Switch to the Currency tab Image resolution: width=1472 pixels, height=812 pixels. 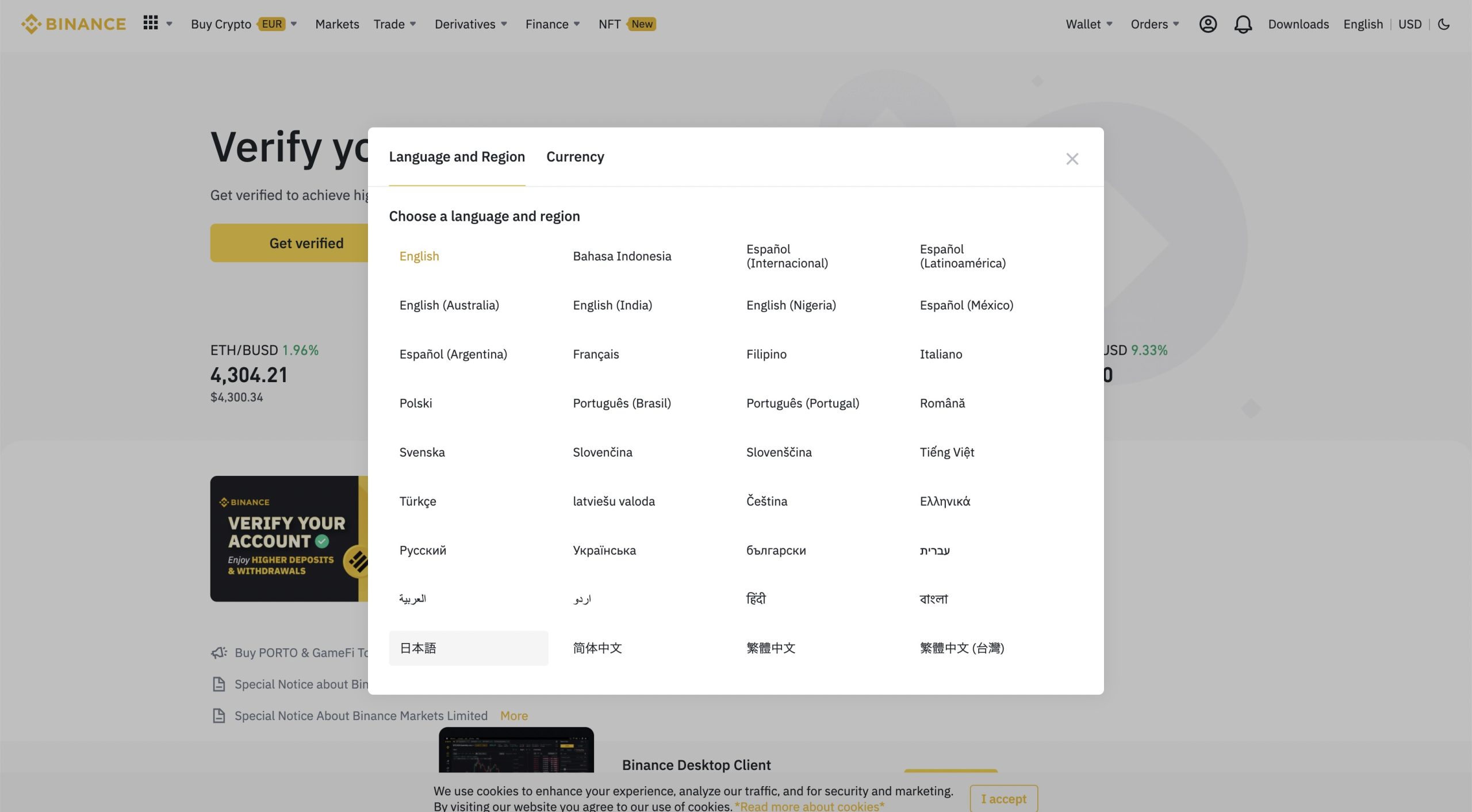click(575, 156)
